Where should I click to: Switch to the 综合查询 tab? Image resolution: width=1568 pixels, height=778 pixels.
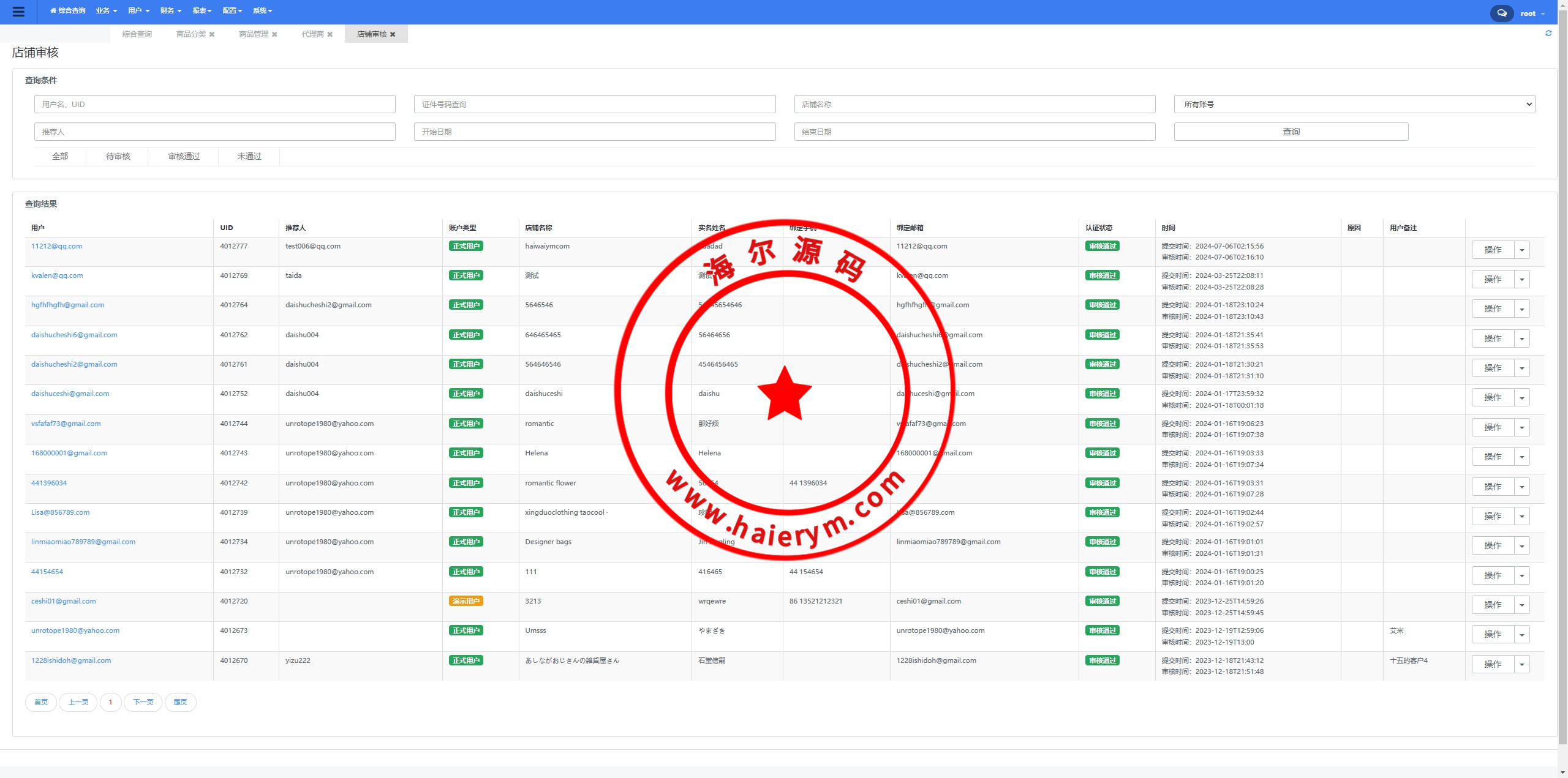coord(137,34)
